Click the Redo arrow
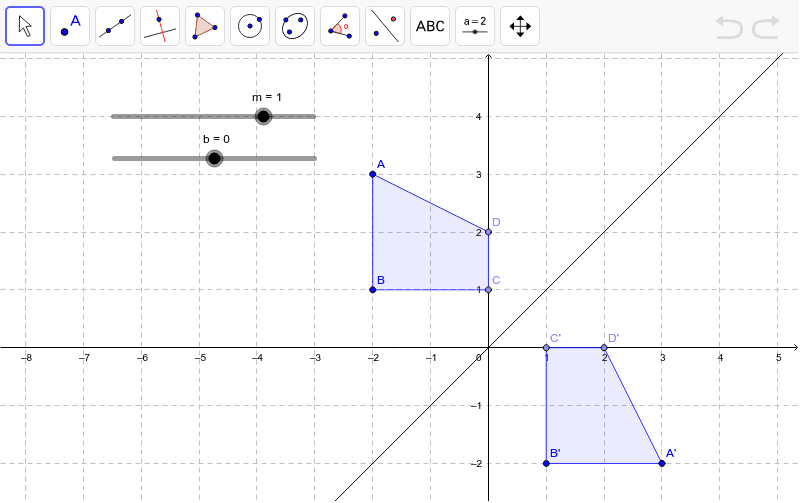The height and width of the screenshot is (503, 800). pos(766,27)
